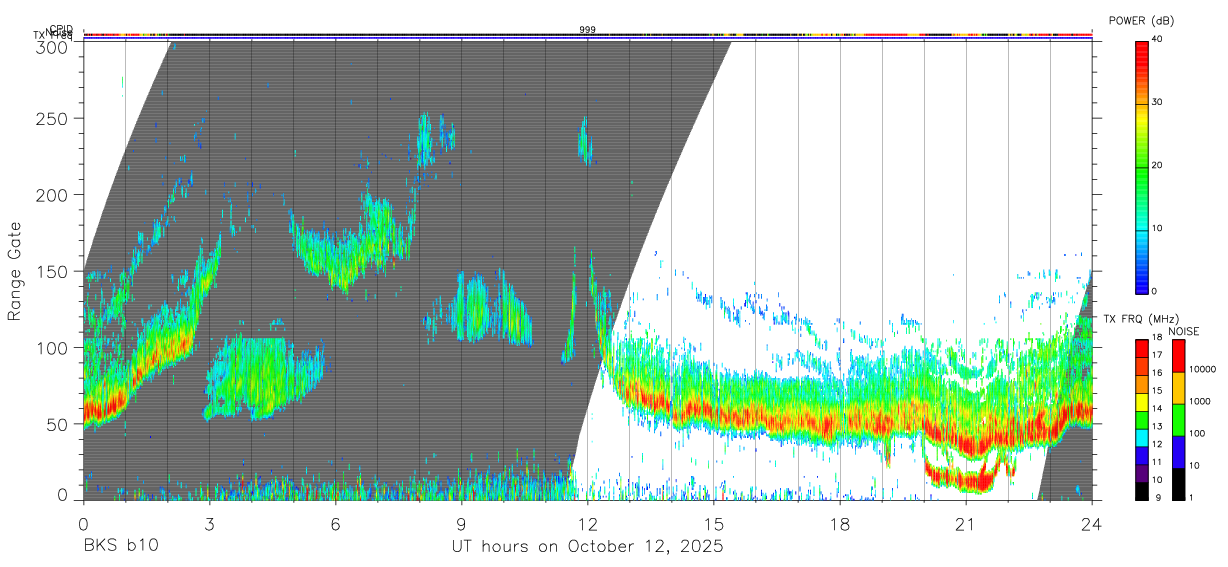
Task: Click the 50 tick on the Range Gate axis
Action: point(56,424)
